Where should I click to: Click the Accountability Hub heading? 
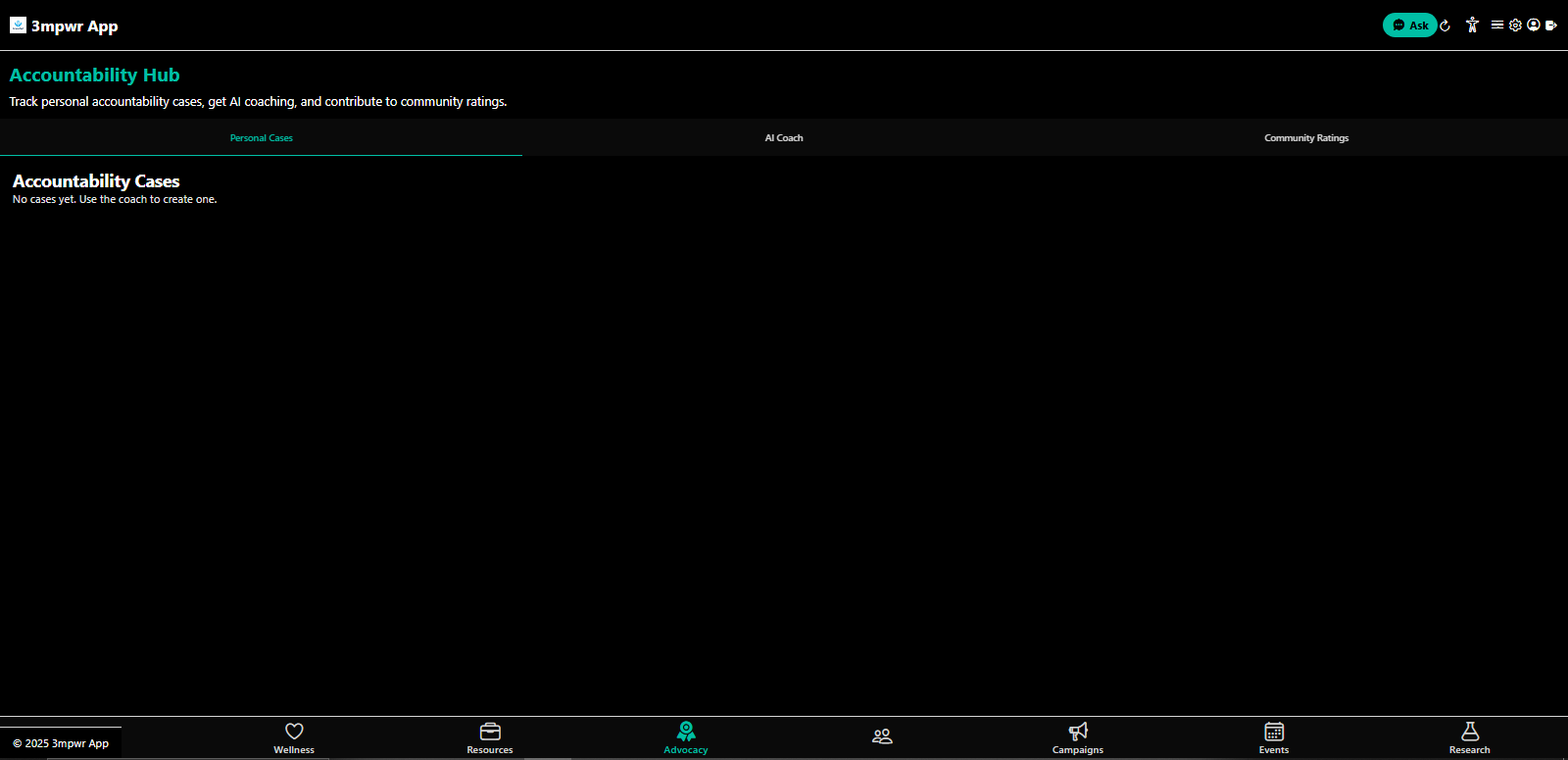click(x=95, y=76)
